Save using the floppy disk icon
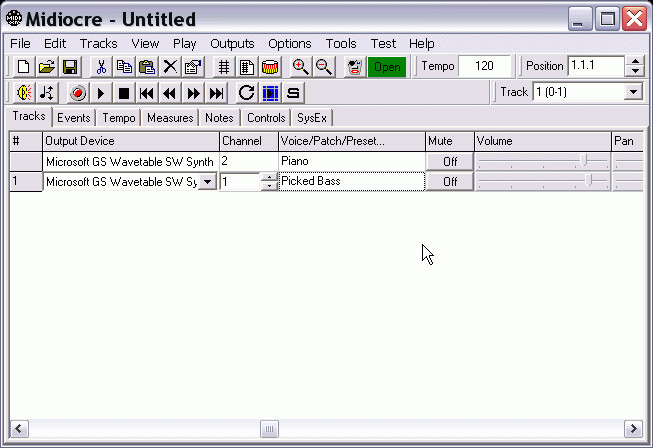 [70, 67]
